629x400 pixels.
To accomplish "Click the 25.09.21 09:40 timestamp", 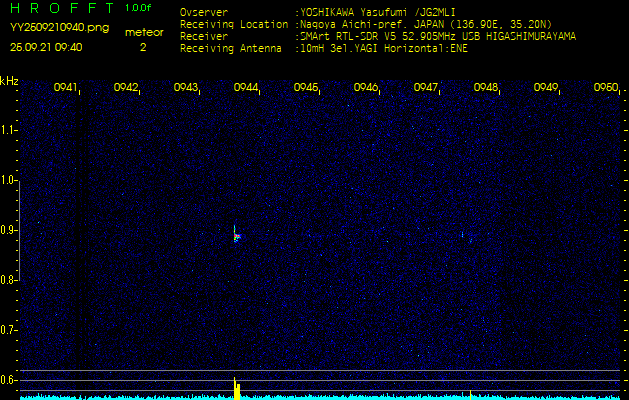I will coord(46,47).
